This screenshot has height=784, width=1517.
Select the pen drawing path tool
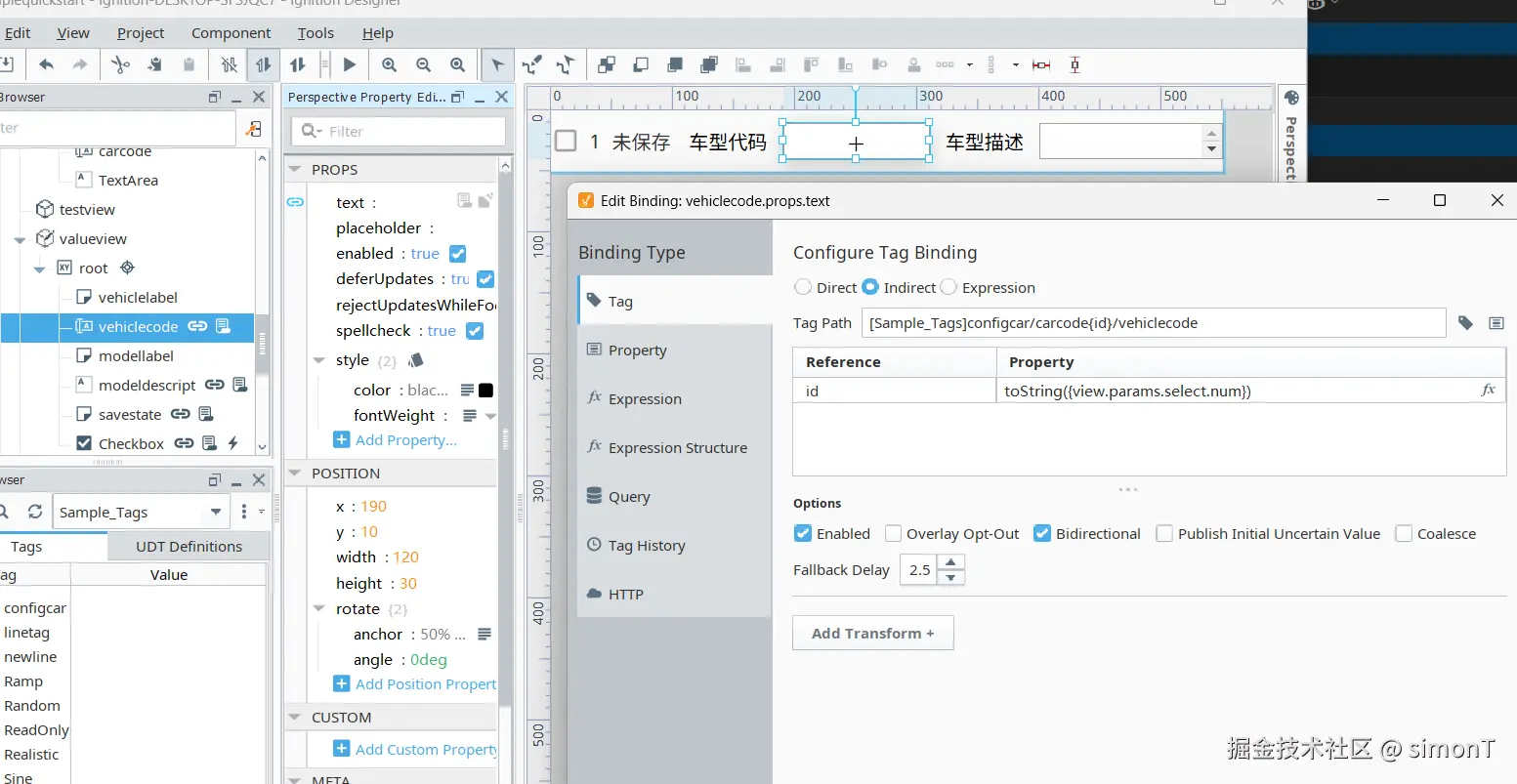531,64
